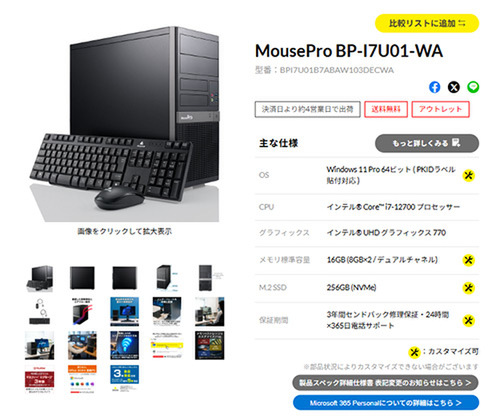Select the Wi-Fi symbol thumbnail
The width and height of the screenshot is (500, 420).
click(125, 345)
